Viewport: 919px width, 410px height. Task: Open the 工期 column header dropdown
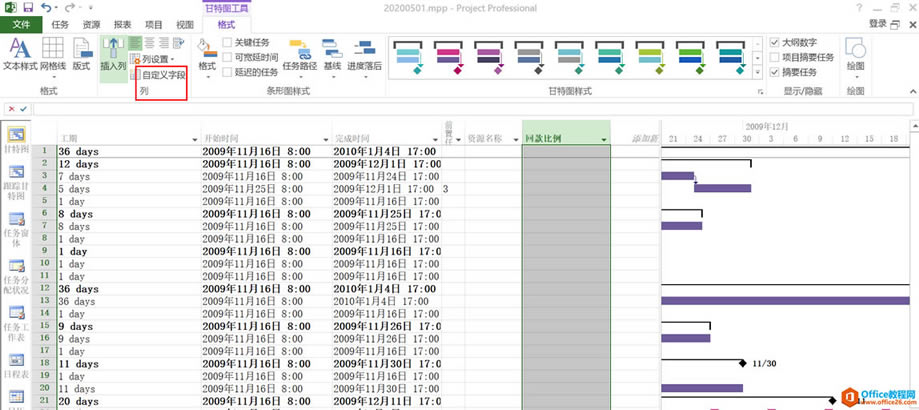(195, 139)
